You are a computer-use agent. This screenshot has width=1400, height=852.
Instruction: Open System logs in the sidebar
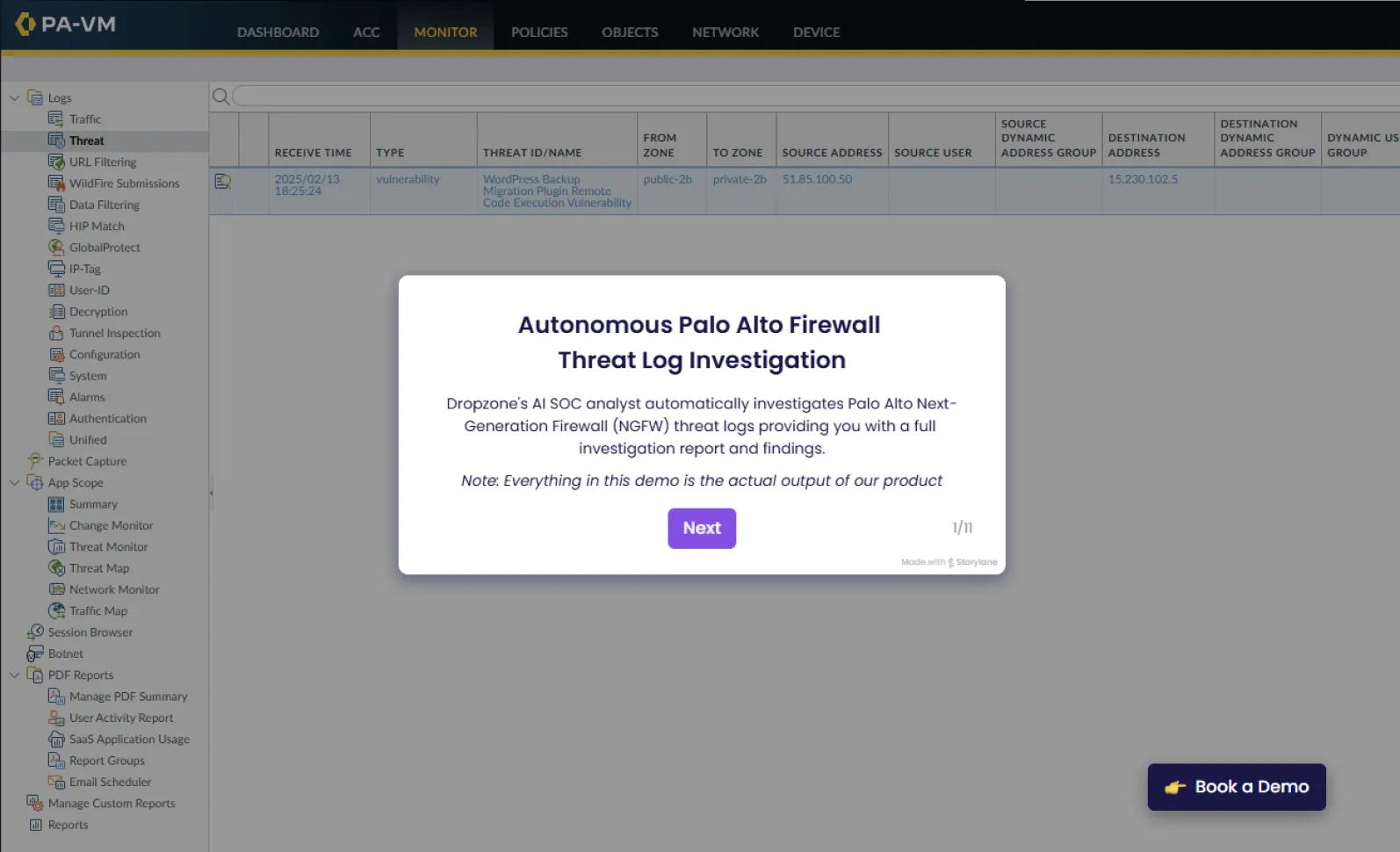pyautogui.click(x=88, y=376)
